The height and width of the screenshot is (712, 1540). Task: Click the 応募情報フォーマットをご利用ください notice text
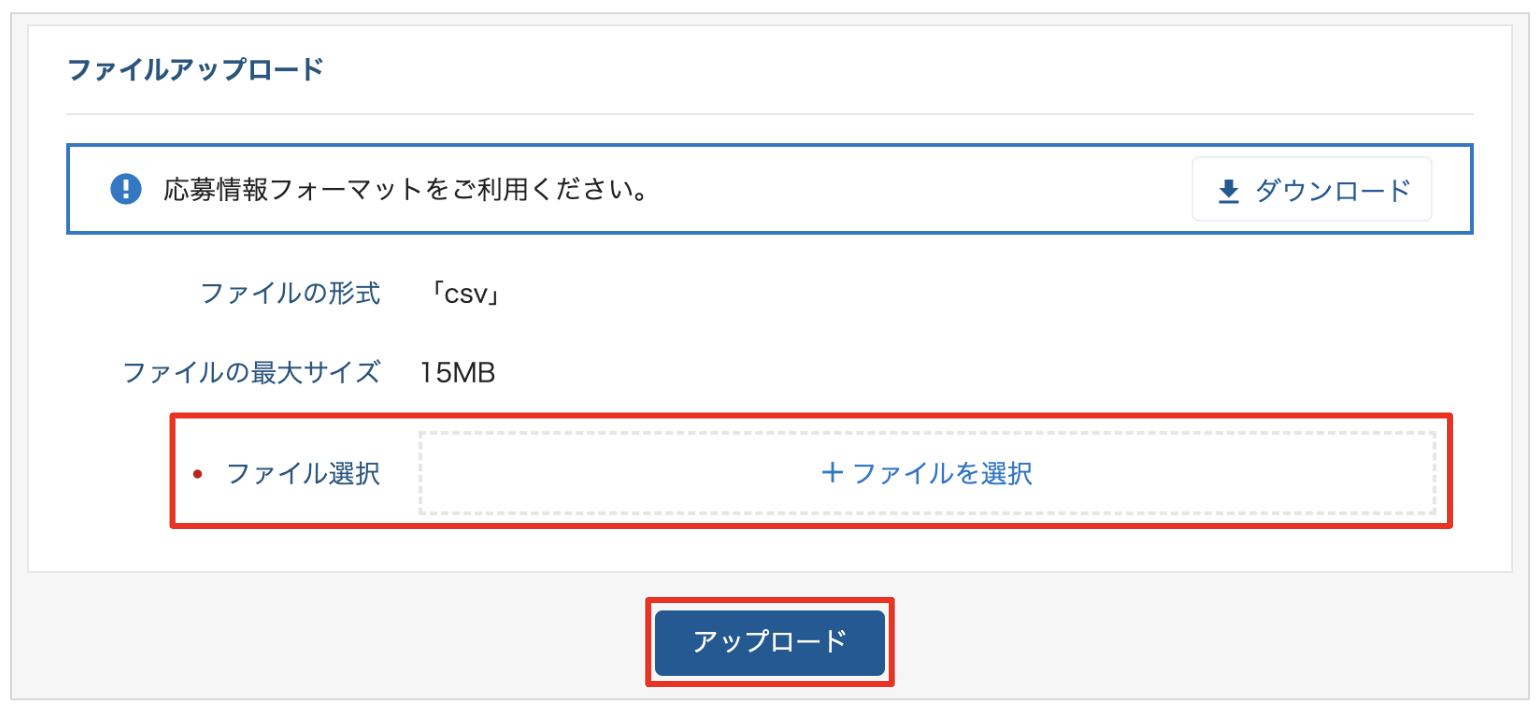(x=403, y=189)
